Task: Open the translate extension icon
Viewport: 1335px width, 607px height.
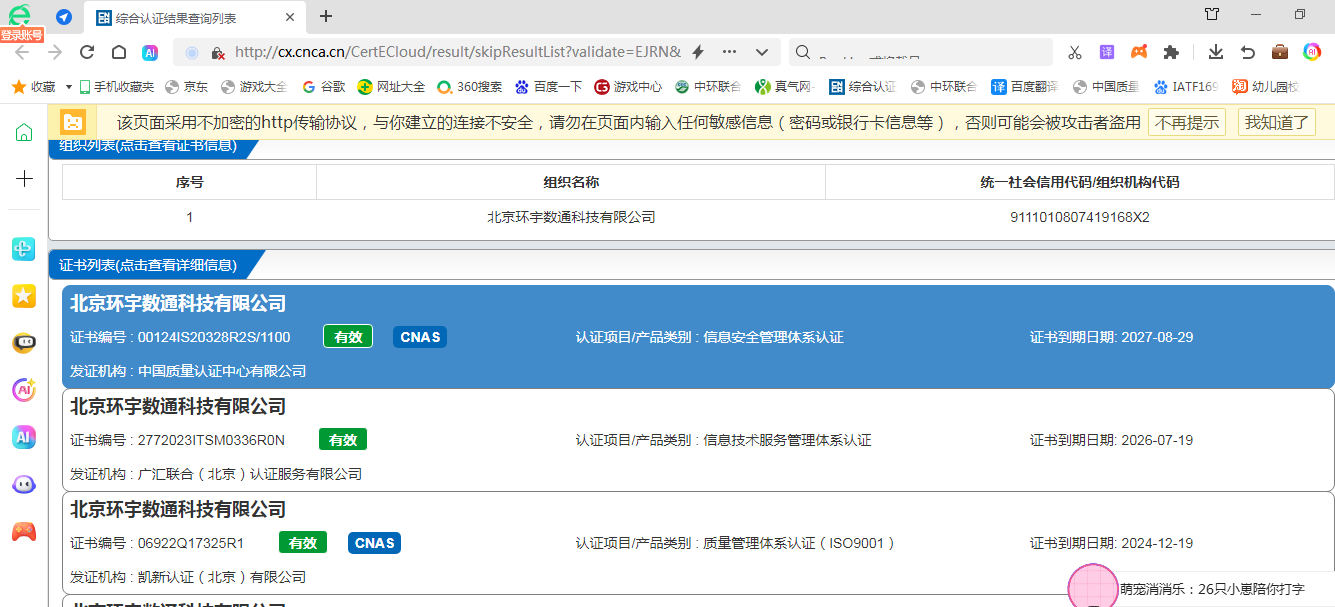Action: [x=1107, y=52]
